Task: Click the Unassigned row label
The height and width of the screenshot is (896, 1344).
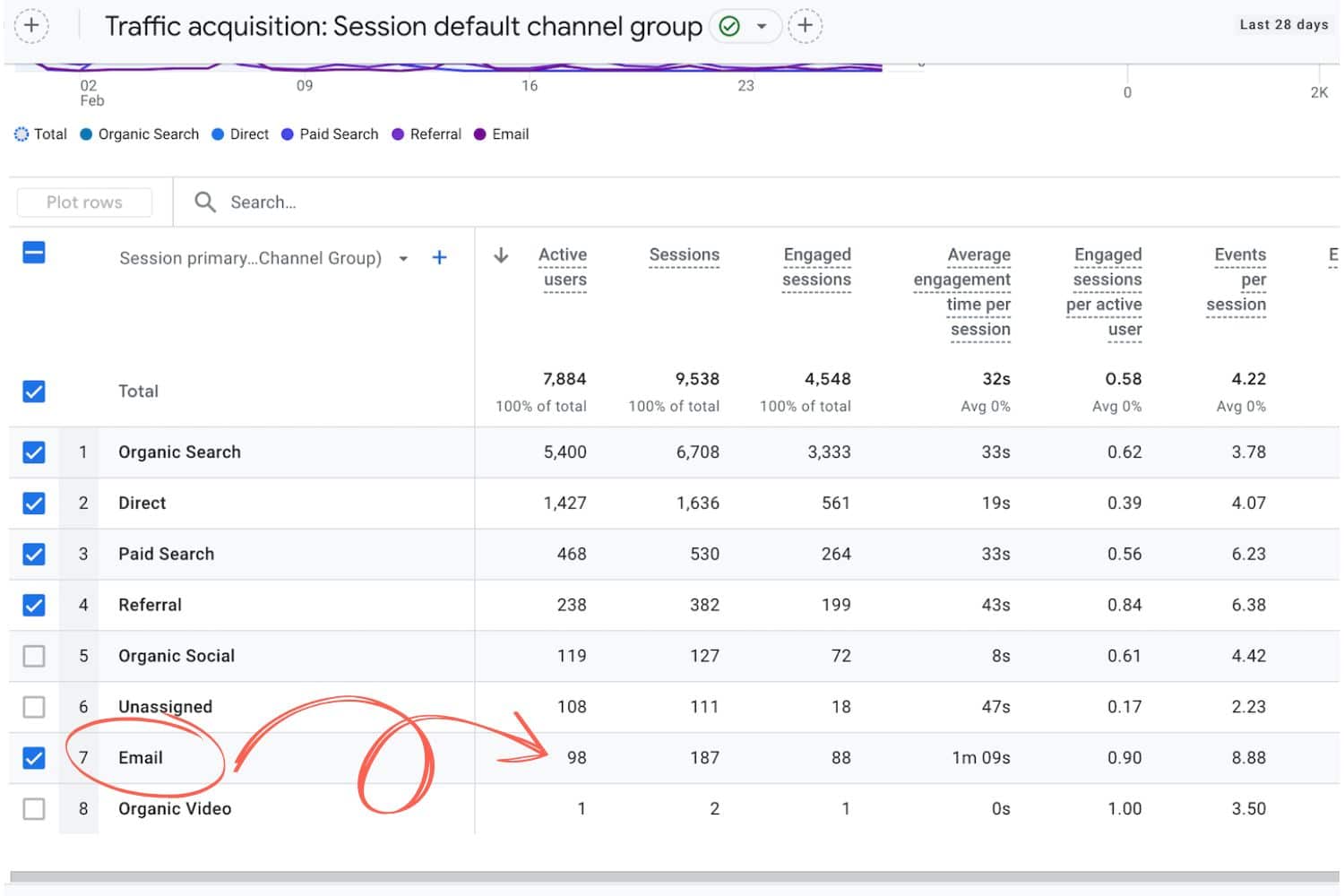Action: pyautogui.click(x=166, y=707)
